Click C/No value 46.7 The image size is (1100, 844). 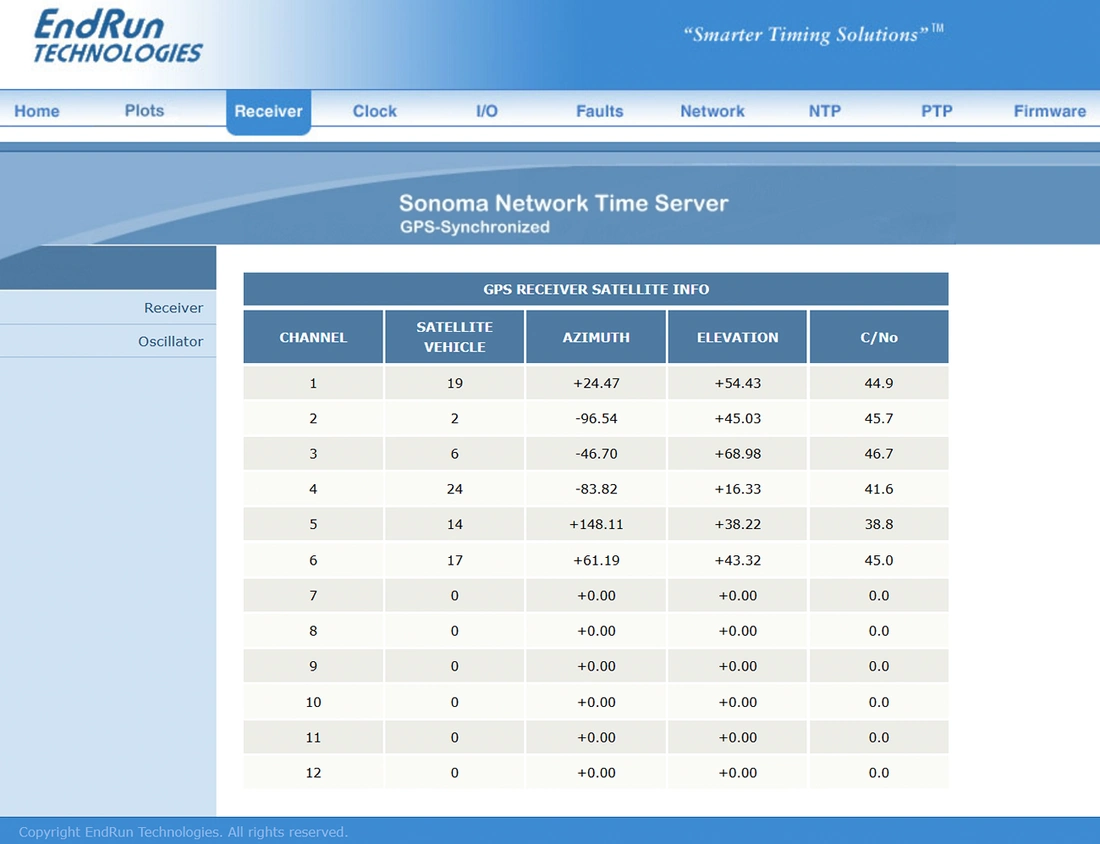coord(879,453)
